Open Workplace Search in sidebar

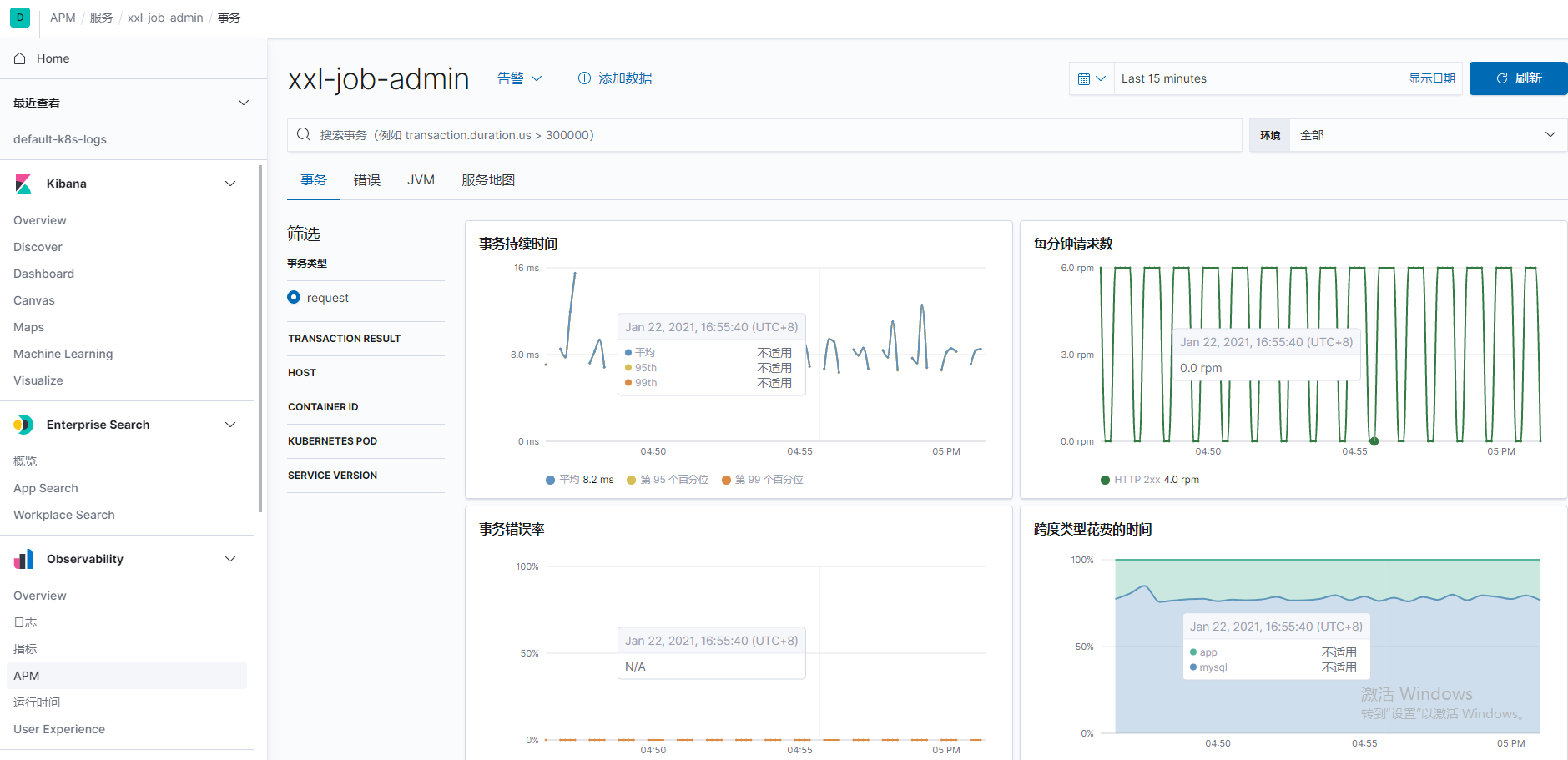click(64, 515)
